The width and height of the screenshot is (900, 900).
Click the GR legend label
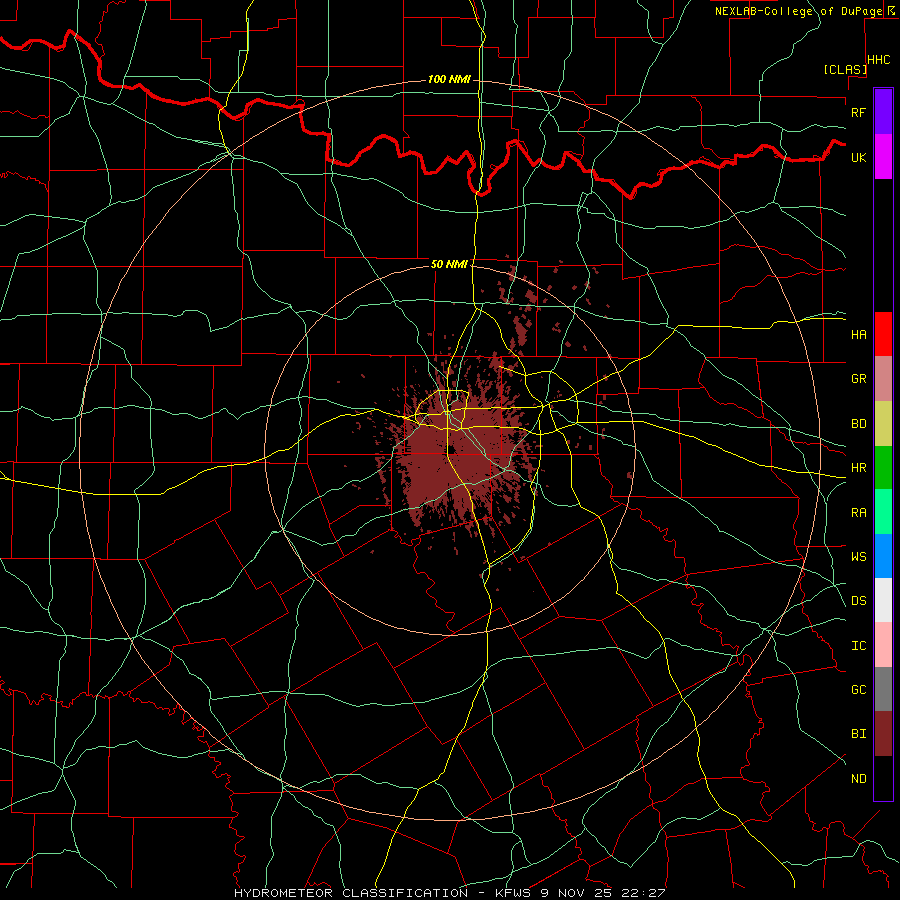[859, 379]
